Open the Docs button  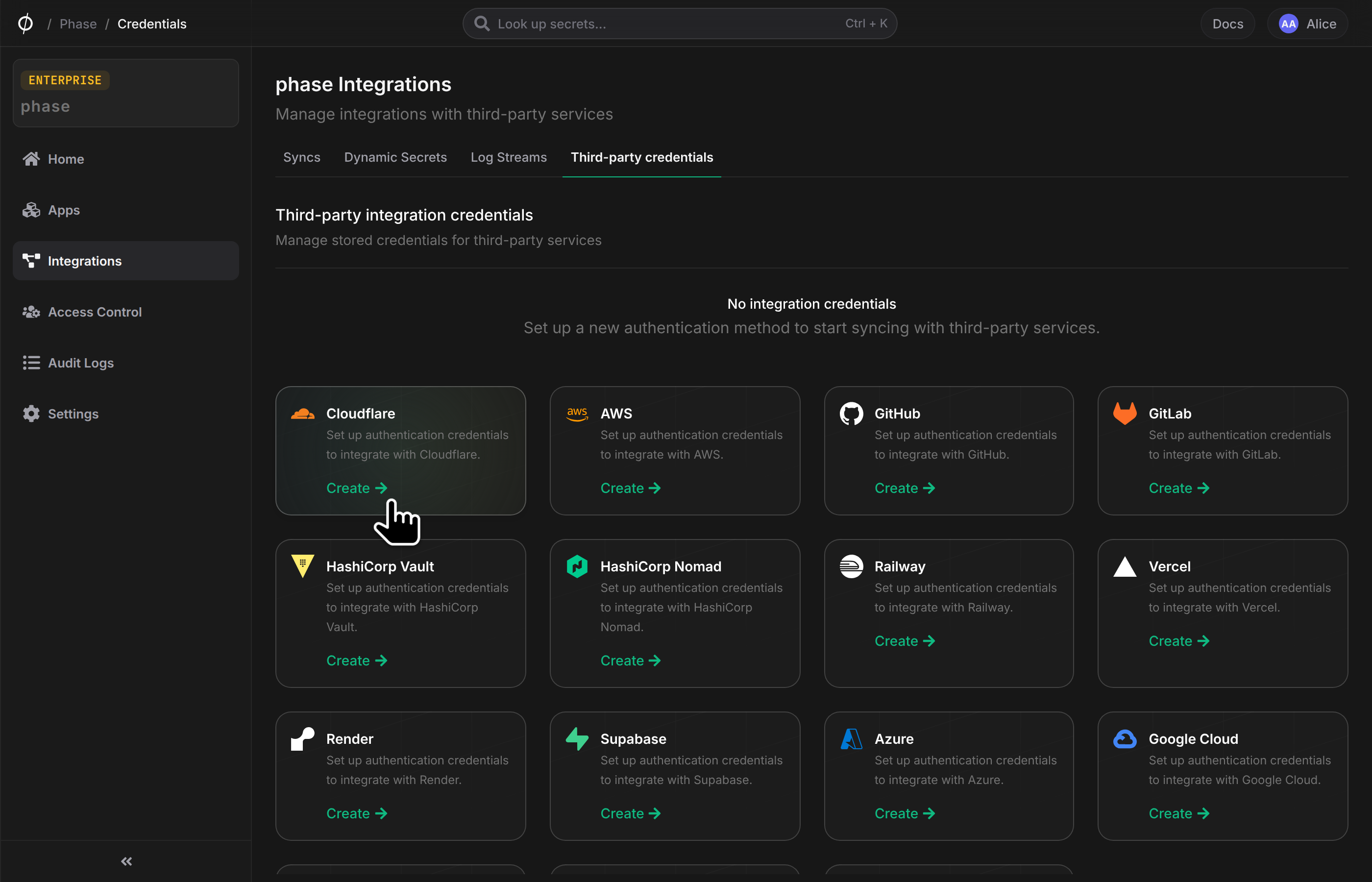click(x=1228, y=24)
